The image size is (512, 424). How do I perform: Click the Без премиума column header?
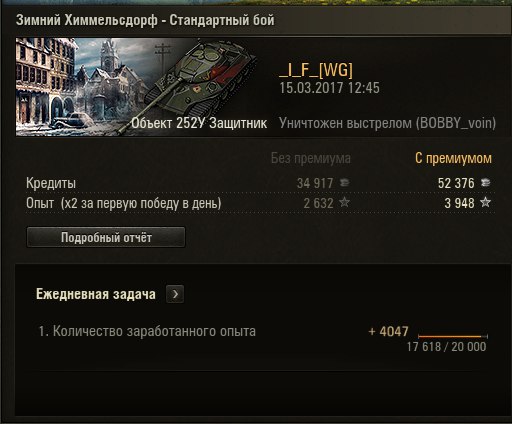pos(311,158)
